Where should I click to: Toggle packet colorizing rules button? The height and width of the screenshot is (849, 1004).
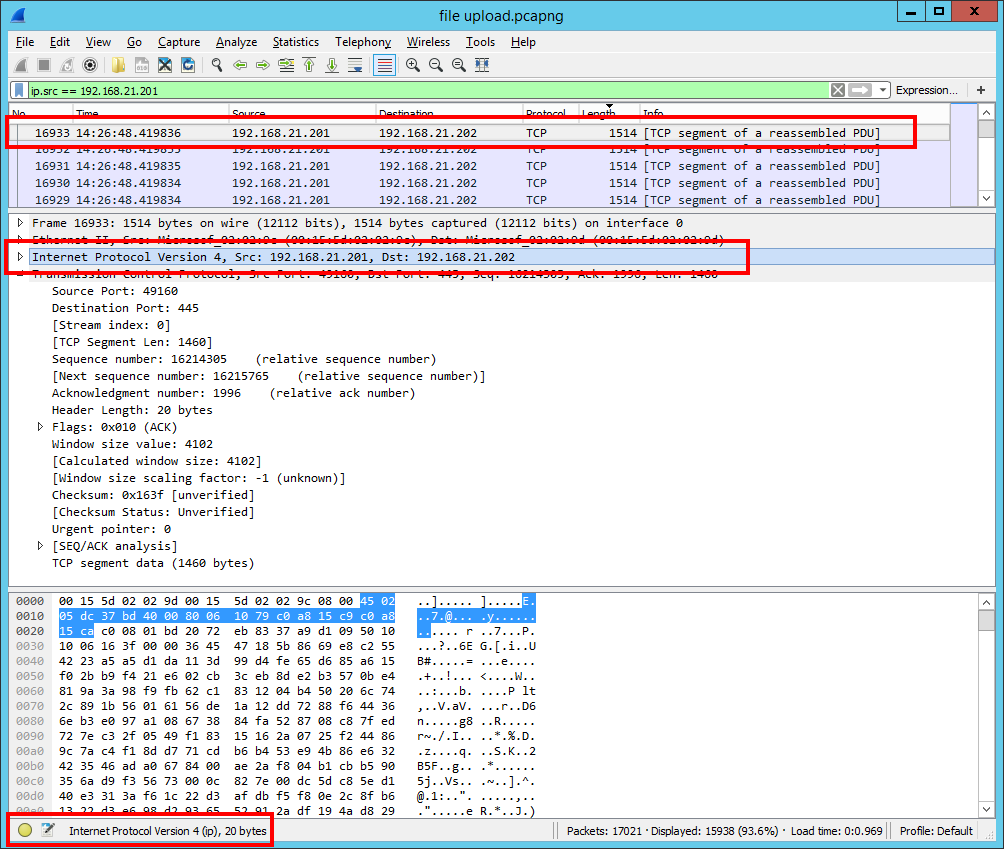[x=384, y=65]
